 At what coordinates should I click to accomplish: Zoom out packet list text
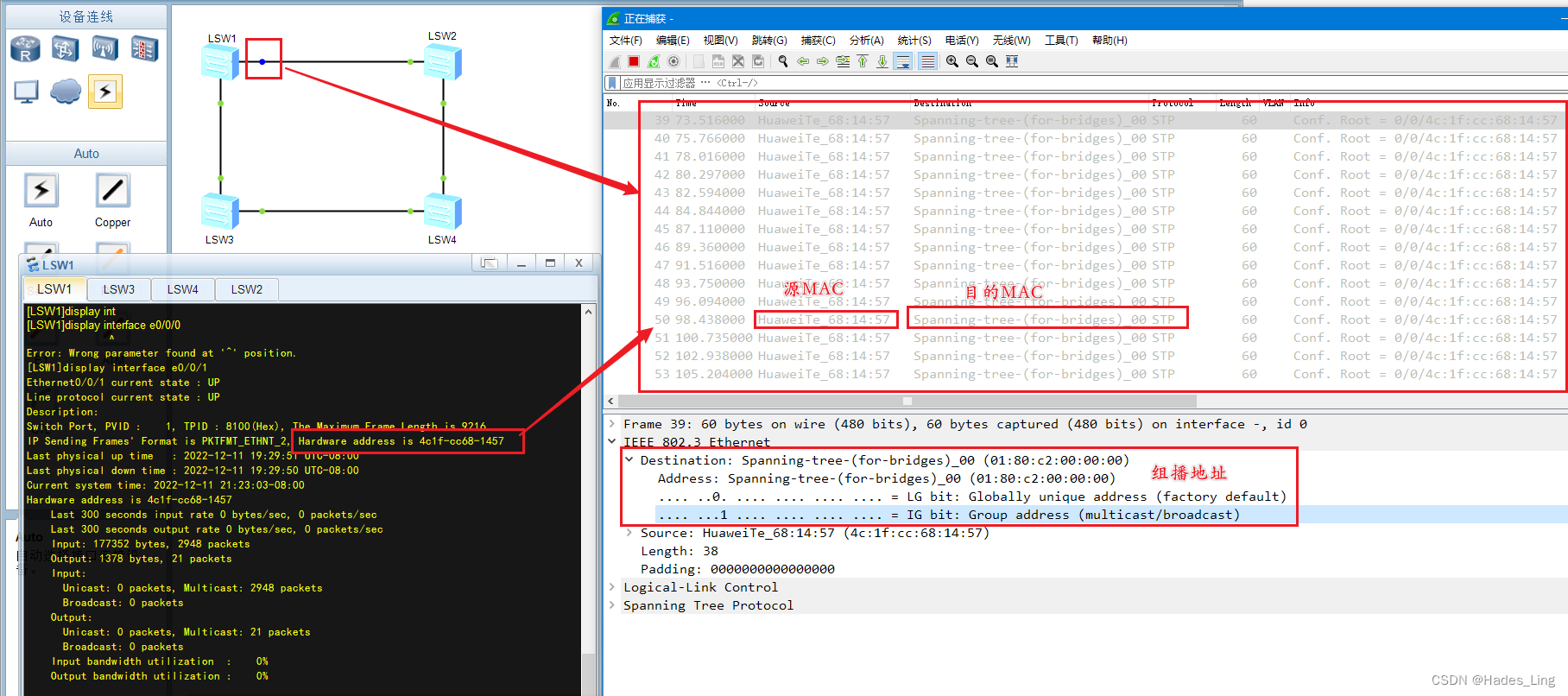coord(972,61)
